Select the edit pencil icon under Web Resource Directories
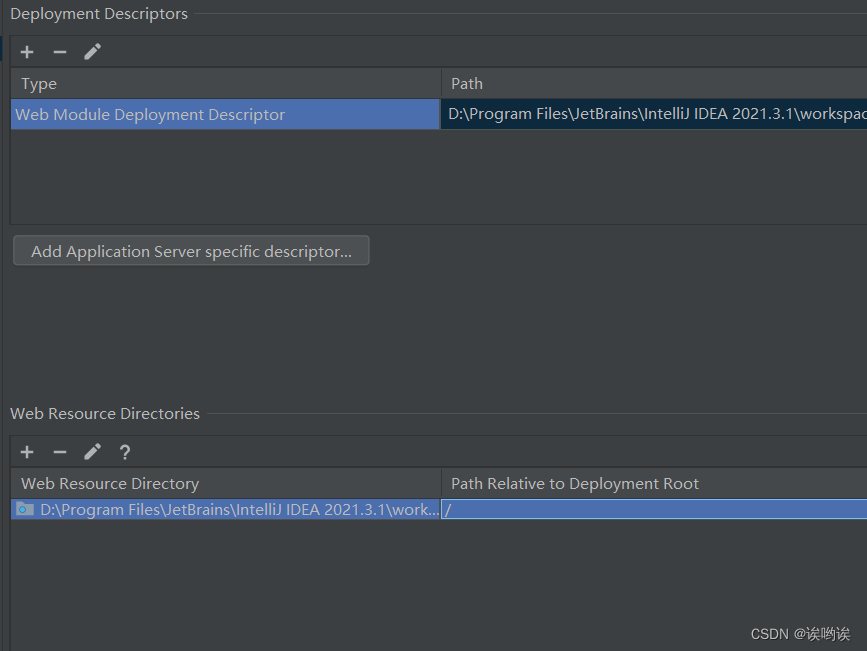Screen dimensions: 867x651 click(x=92, y=451)
